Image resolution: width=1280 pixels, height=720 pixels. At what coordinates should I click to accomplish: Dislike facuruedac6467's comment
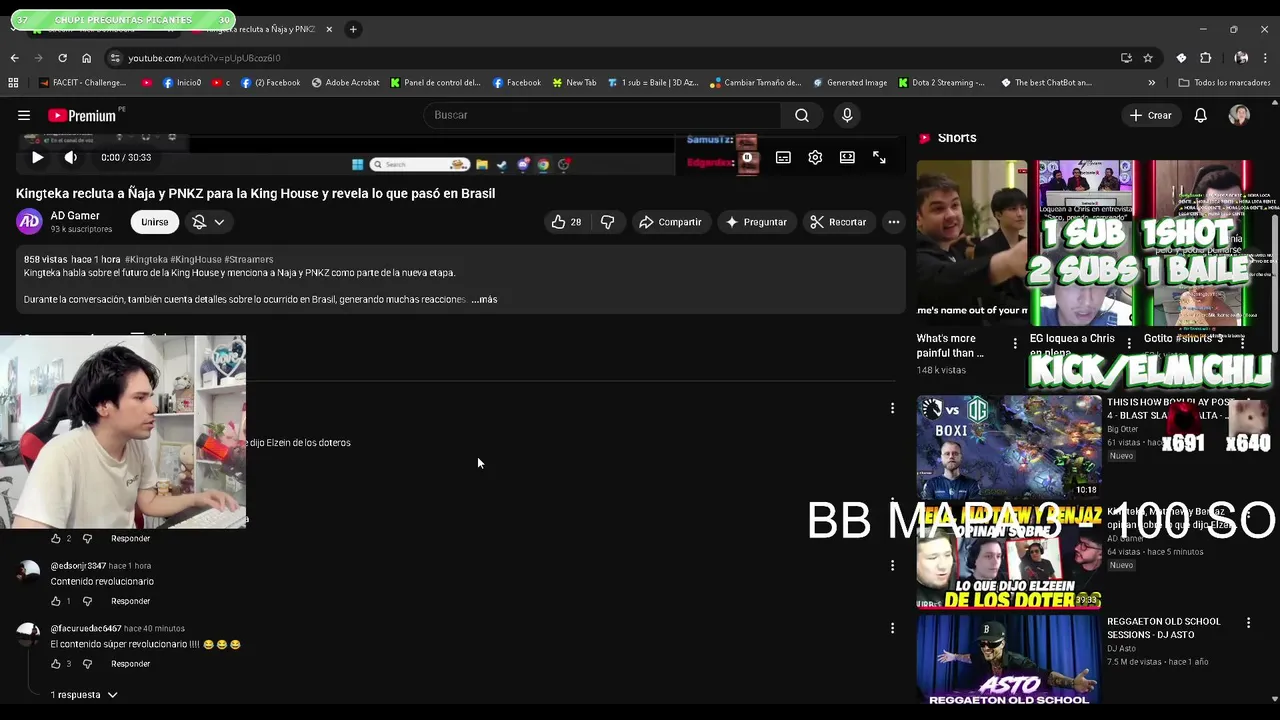(x=87, y=664)
